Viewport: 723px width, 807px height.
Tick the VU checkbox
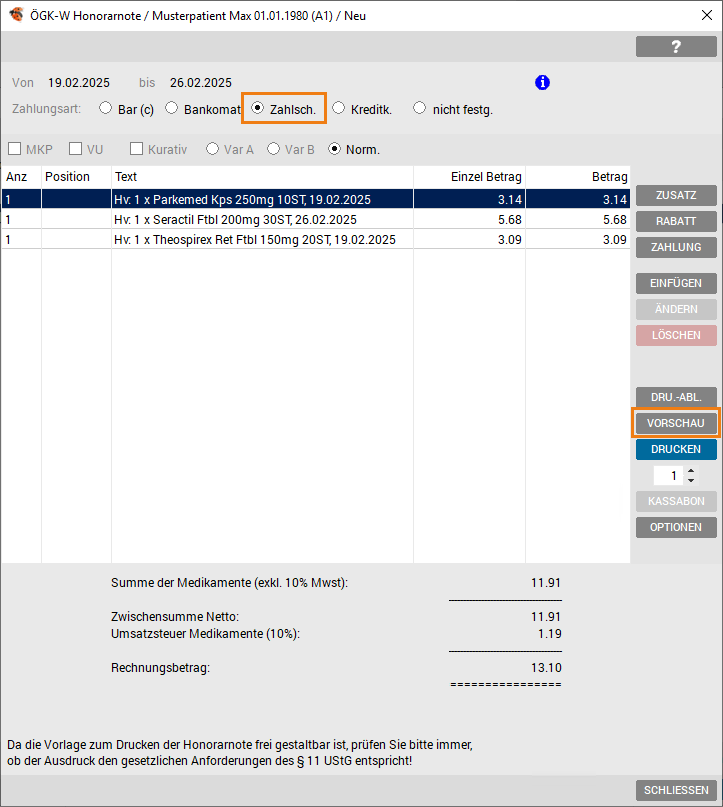click(x=76, y=149)
